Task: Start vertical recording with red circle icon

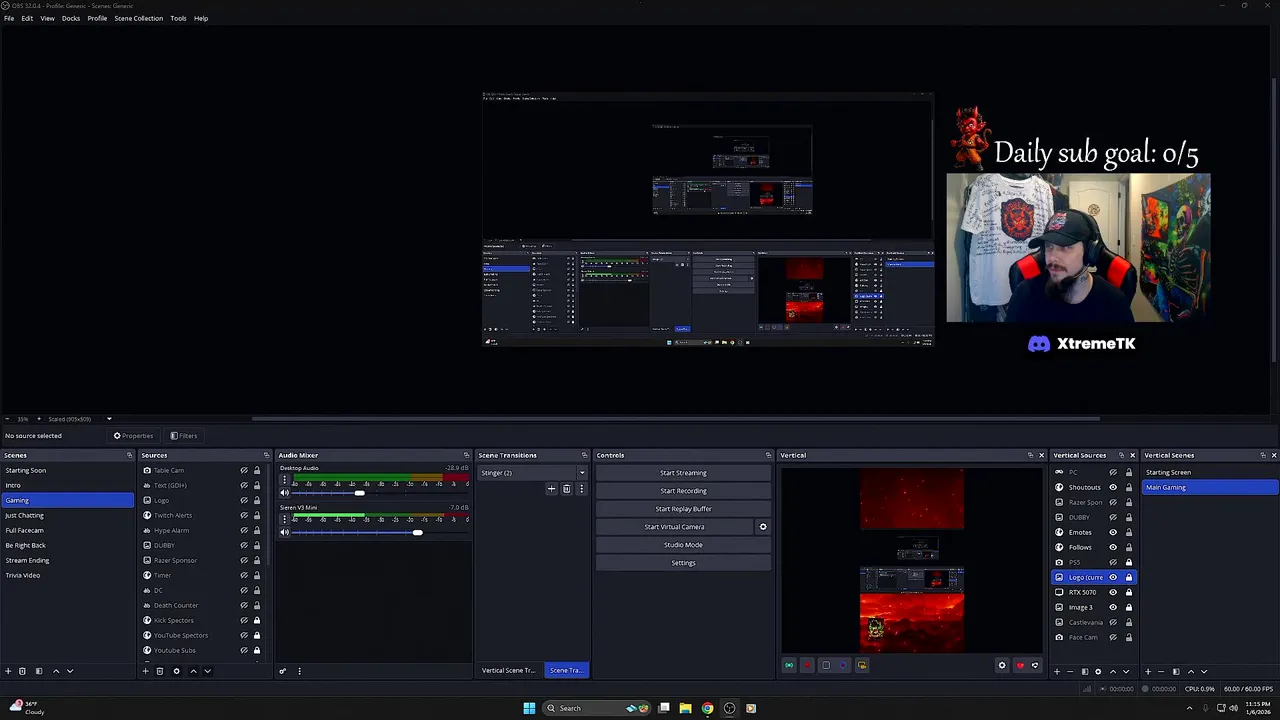Action: click(807, 665)
